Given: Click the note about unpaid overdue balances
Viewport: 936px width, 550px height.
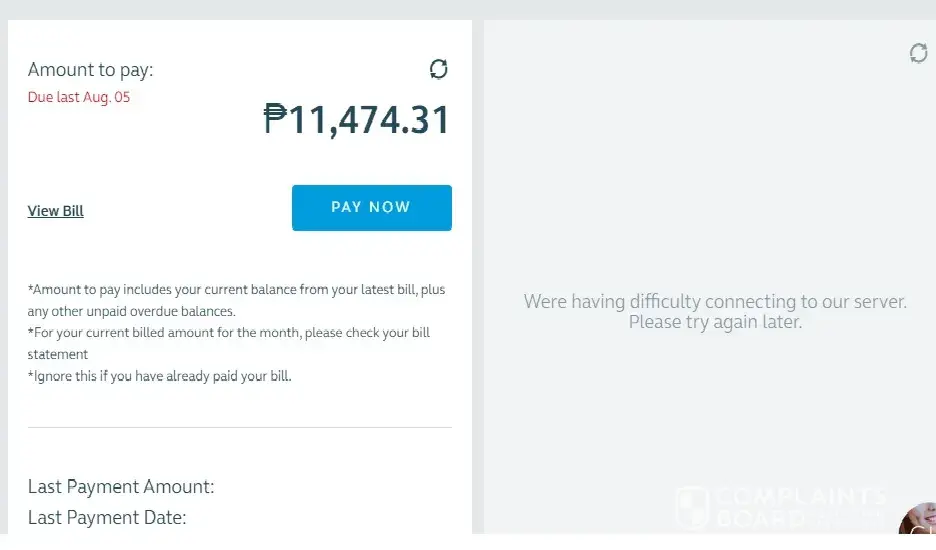Looking at the screenshot, I should [x=132, y=311].
